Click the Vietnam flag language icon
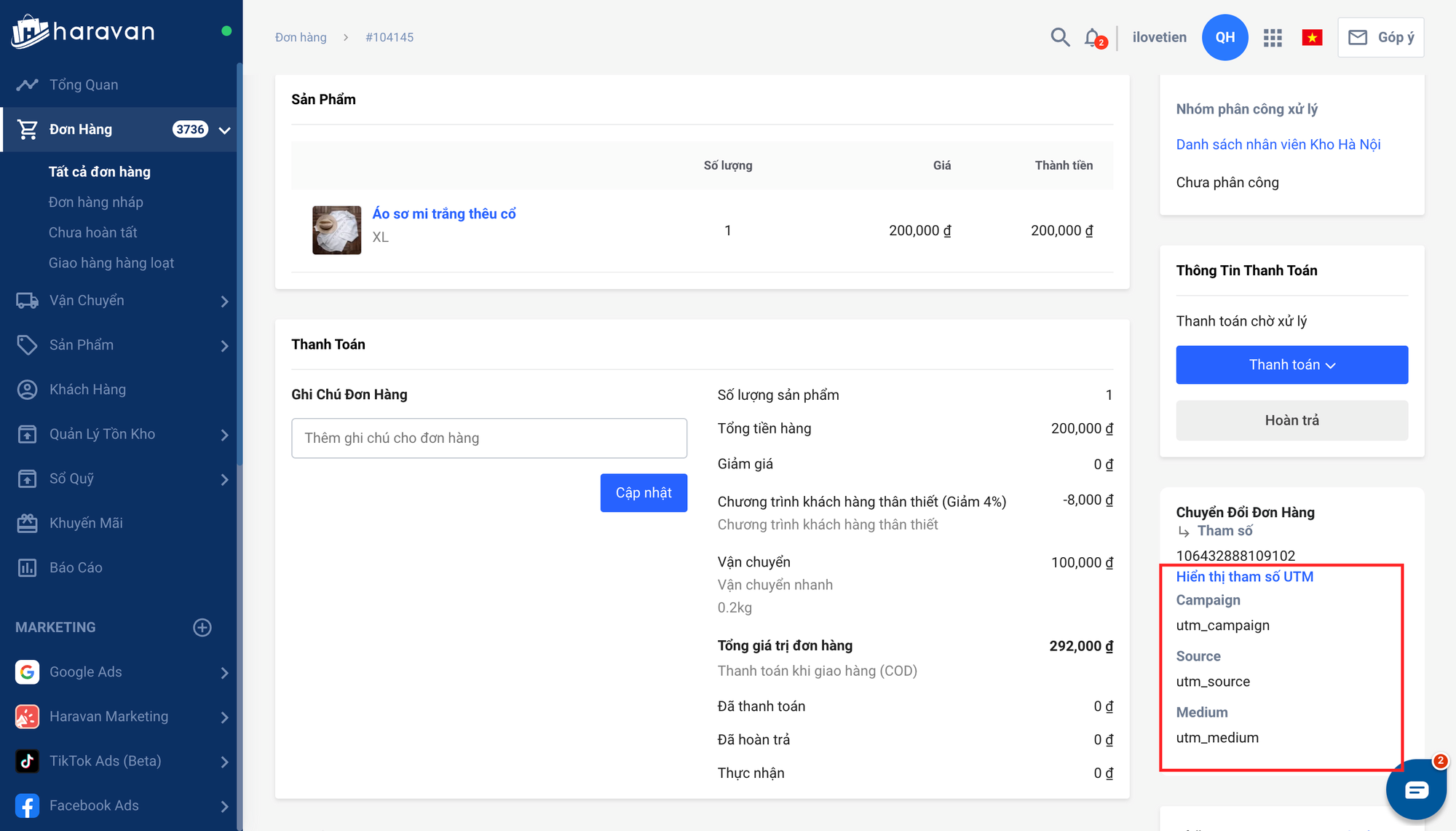This screenshot has width=1456, height=831. click(1312, 38)
